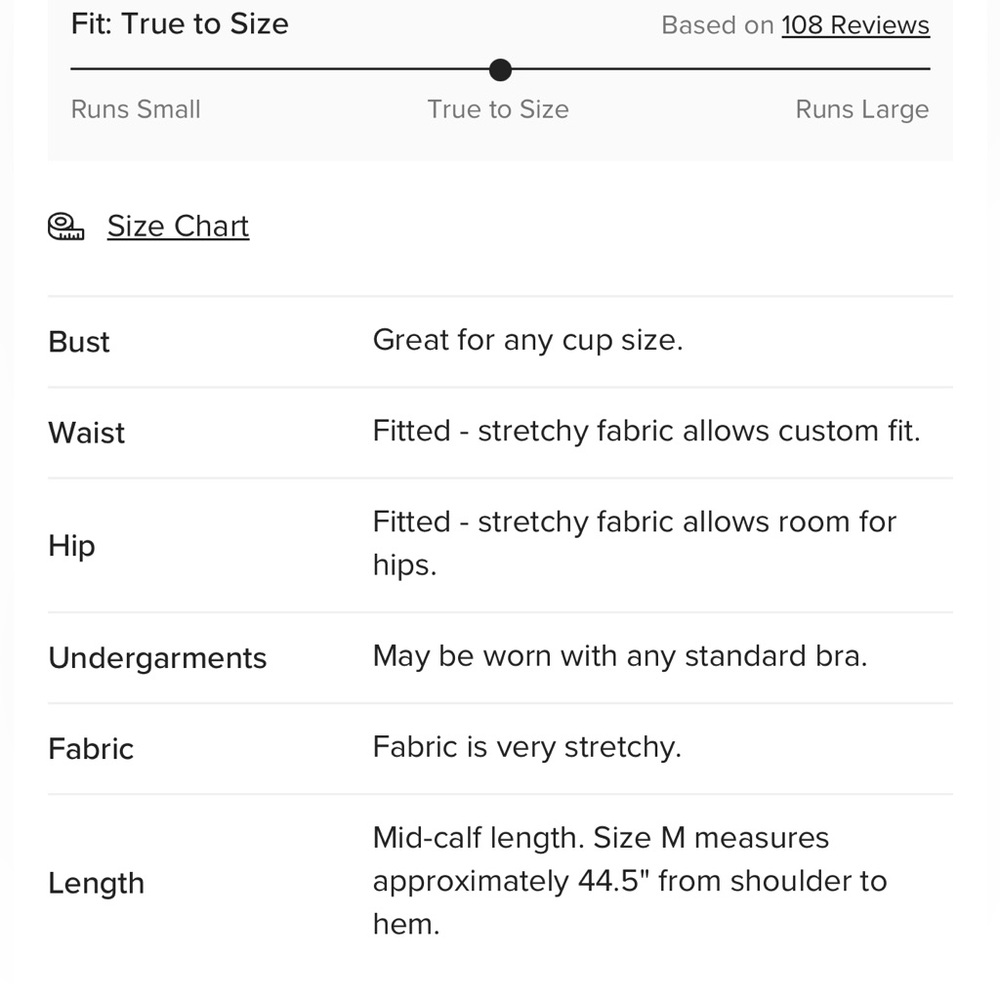Click the Length row label
1000x1000 pixels.
96,884
